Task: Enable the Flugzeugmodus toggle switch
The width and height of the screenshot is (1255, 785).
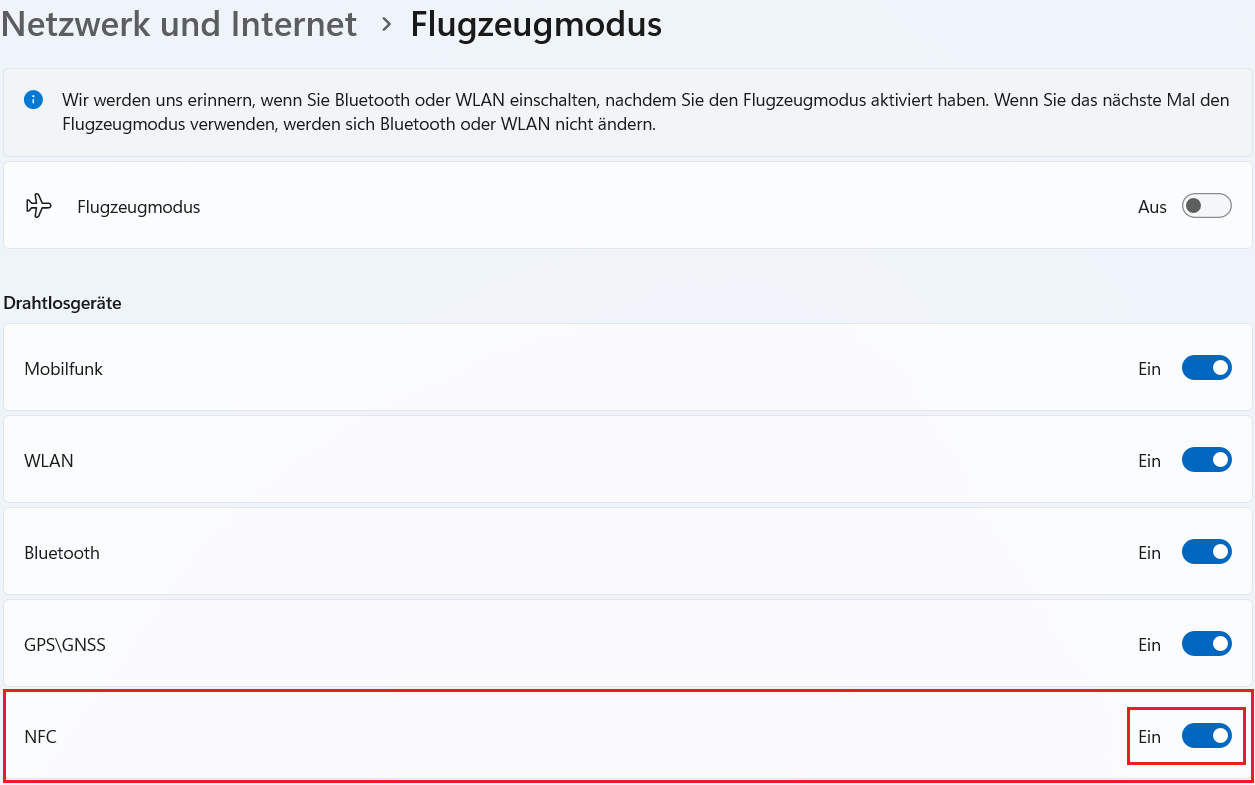Action: click(x=1206, y=207)
